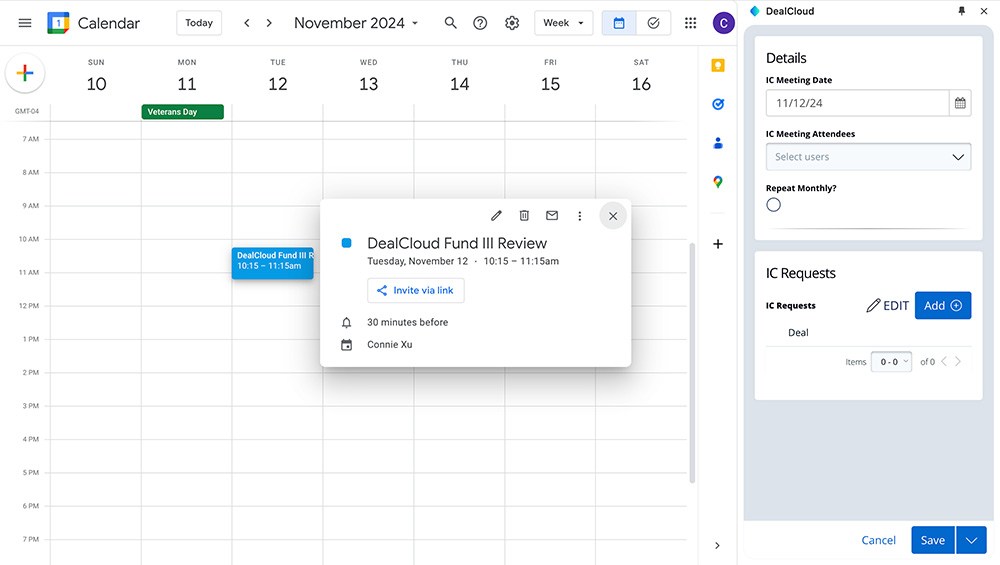Click Get add-ons plus icon
This screenshot has height=565, width=1000.
tap(718, 244)
